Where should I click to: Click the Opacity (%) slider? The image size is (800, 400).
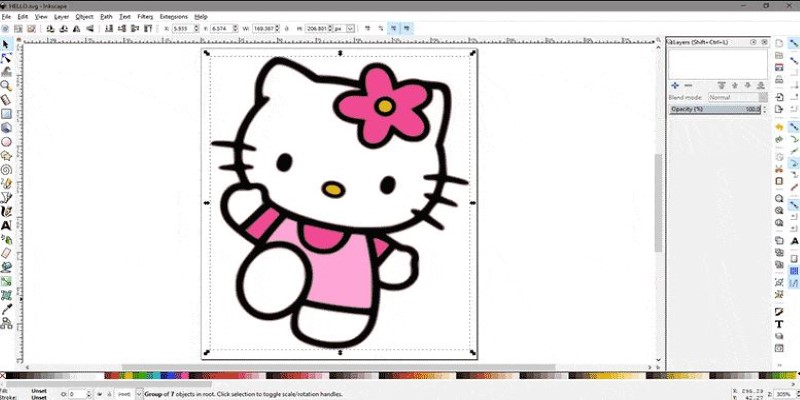pyautogui.click(x=716, y=108)
